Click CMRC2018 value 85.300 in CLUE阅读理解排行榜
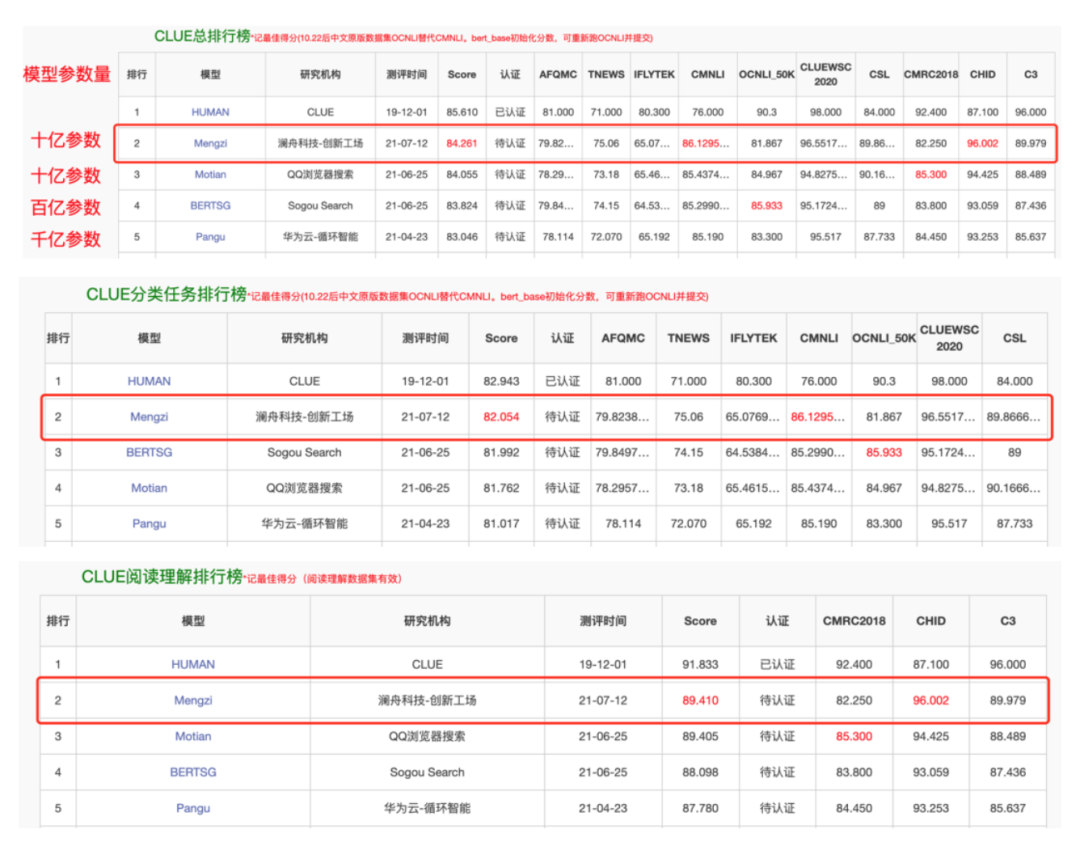Screen dimensions: 1080x859 (854, 736)
